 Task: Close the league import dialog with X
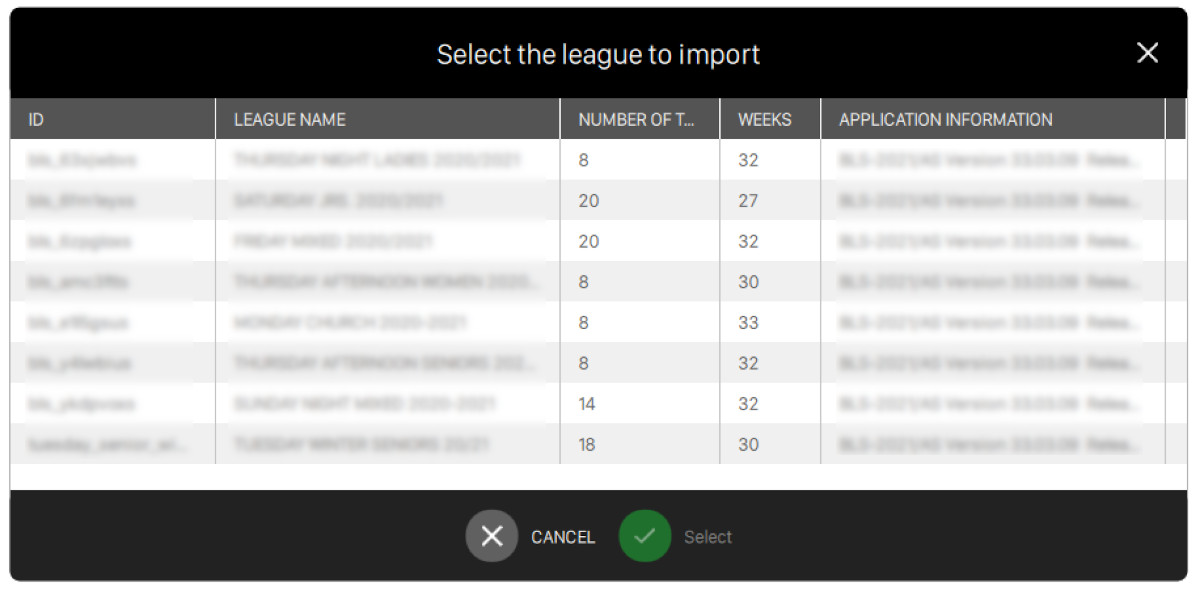pos(1147,53)
